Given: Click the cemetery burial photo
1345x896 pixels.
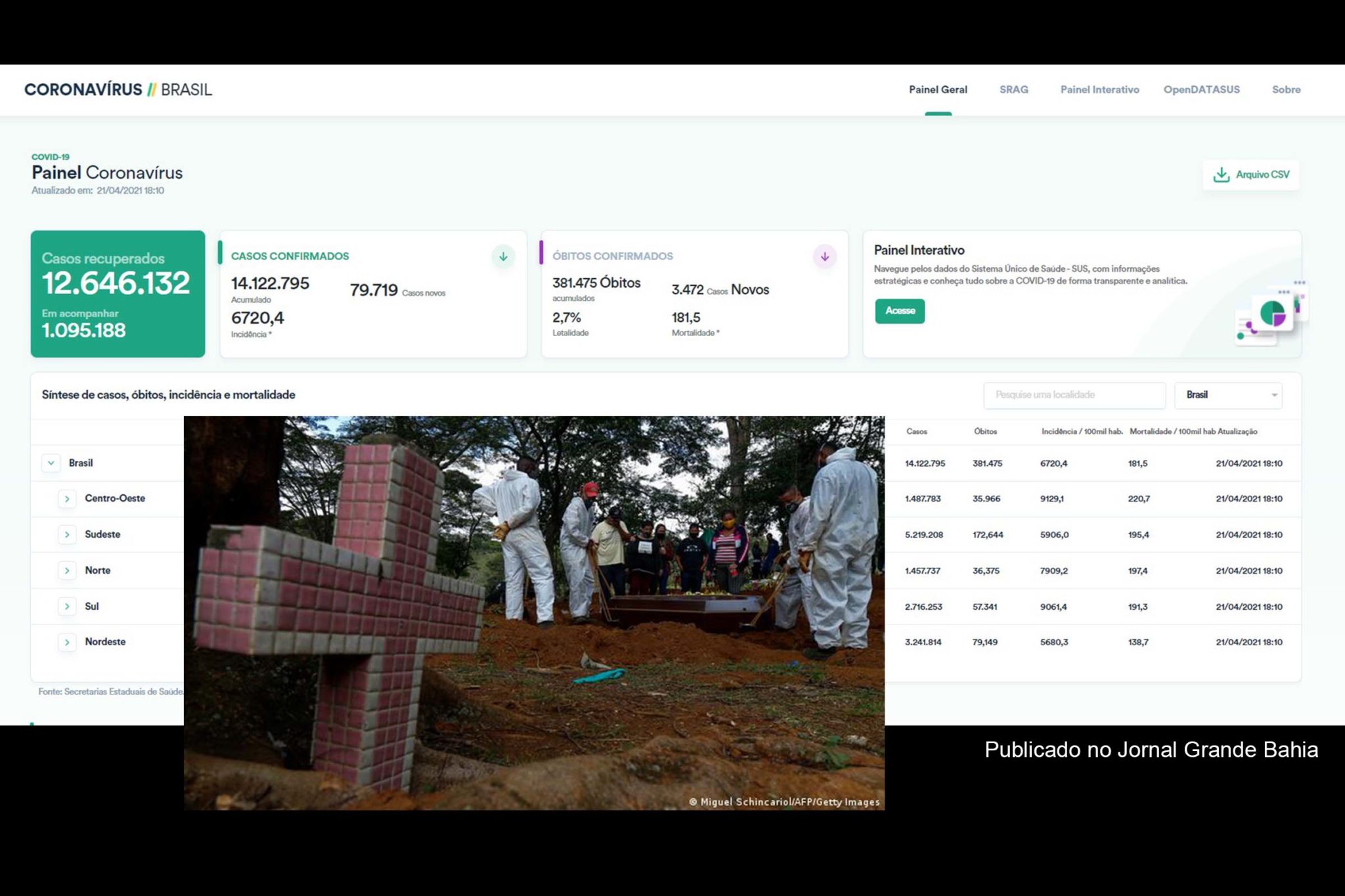Looking at the screenshot, I should pyautogui.click(x=533, y=612).
